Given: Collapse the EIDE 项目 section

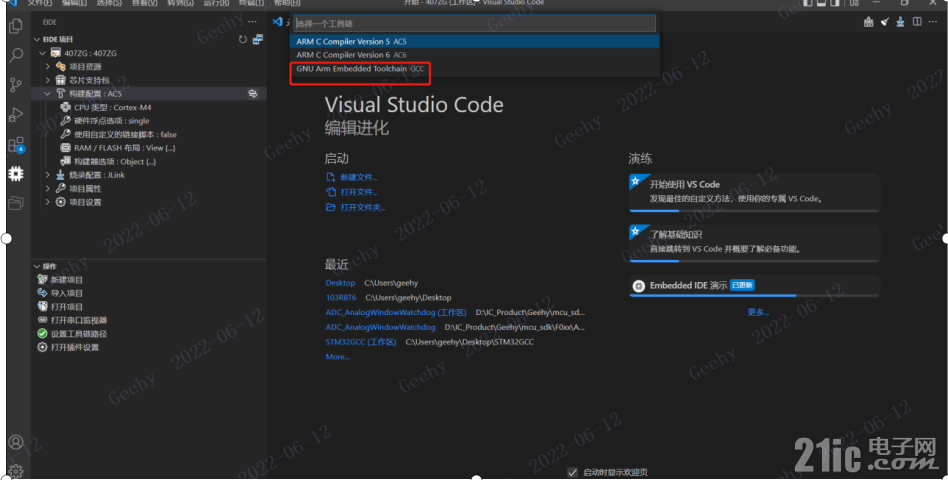Looking at the screenshot, I should click(37, 39).
